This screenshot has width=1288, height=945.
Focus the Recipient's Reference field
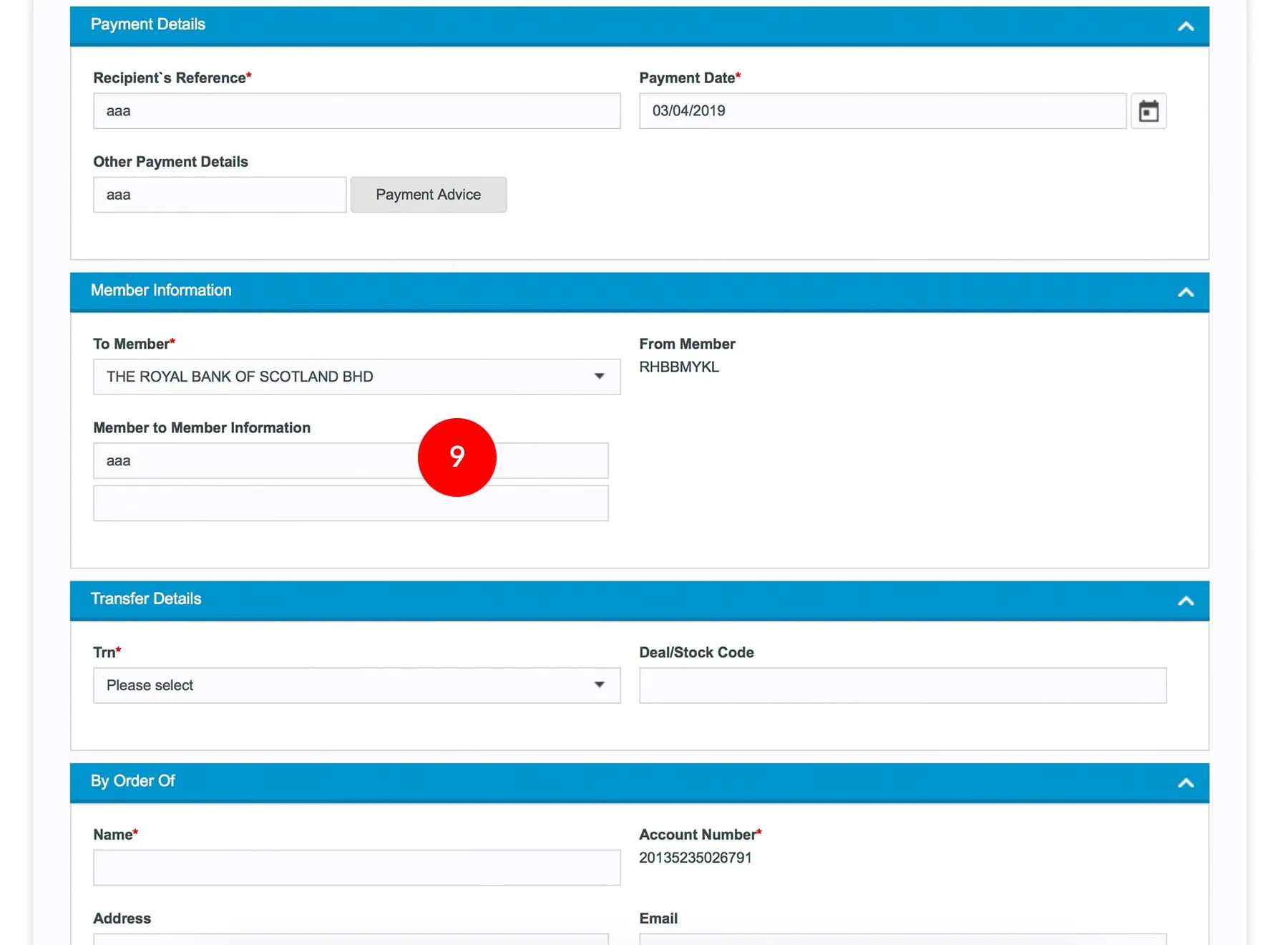click(x=356, y=111)
